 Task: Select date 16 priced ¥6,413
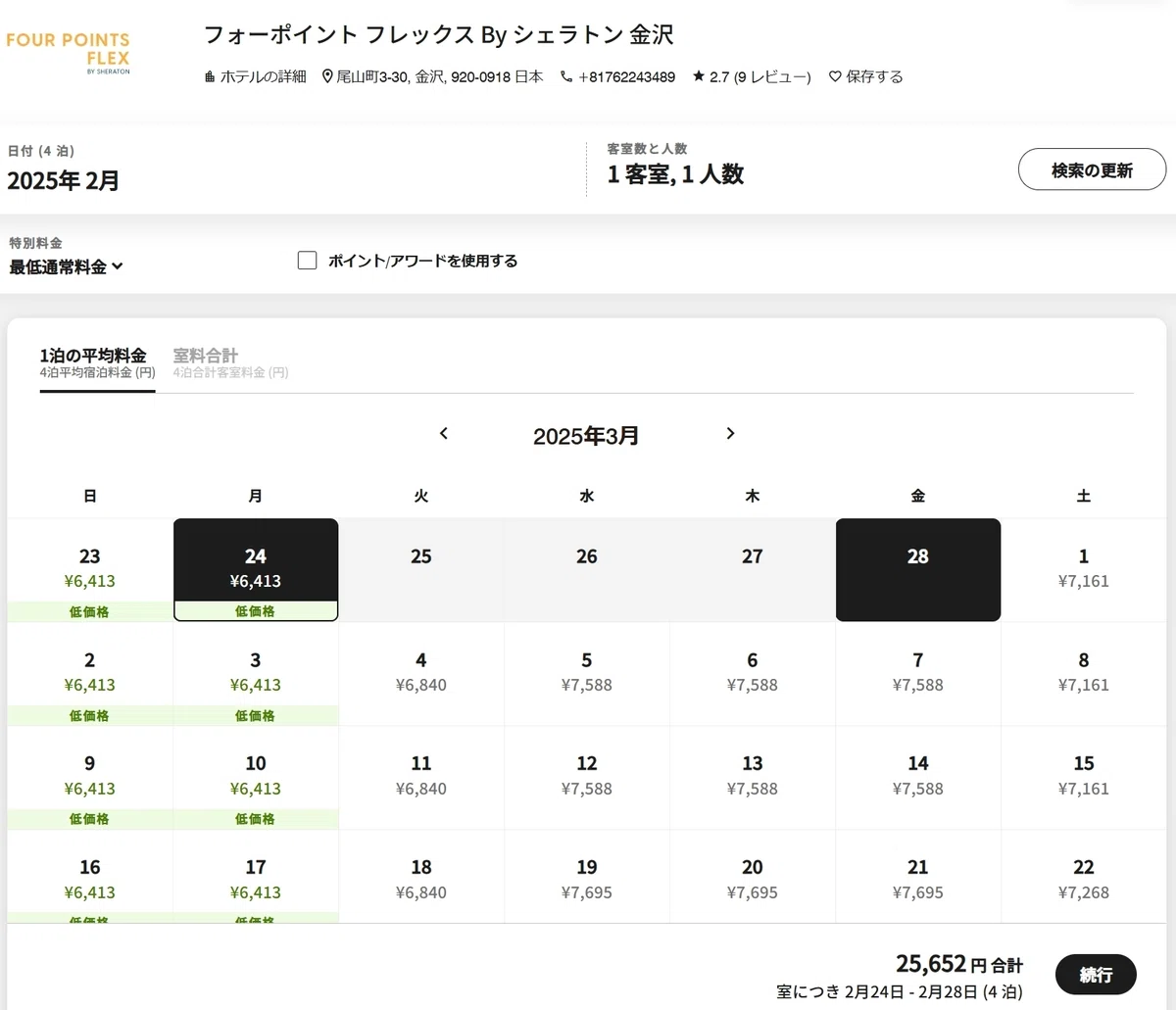90,877
